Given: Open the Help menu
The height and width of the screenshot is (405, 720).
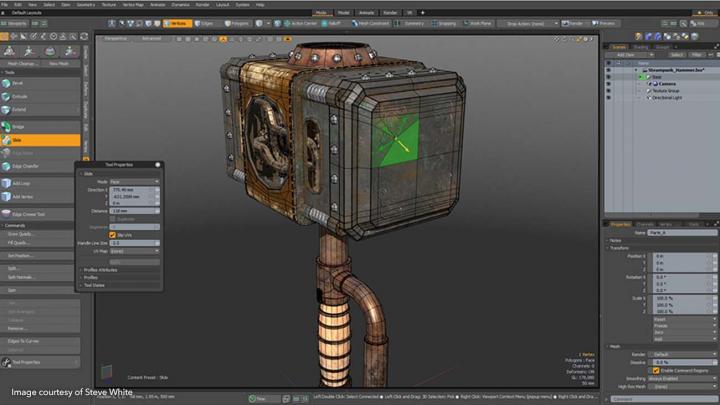Looking at the screenshot, I should (x=260, y=5).
